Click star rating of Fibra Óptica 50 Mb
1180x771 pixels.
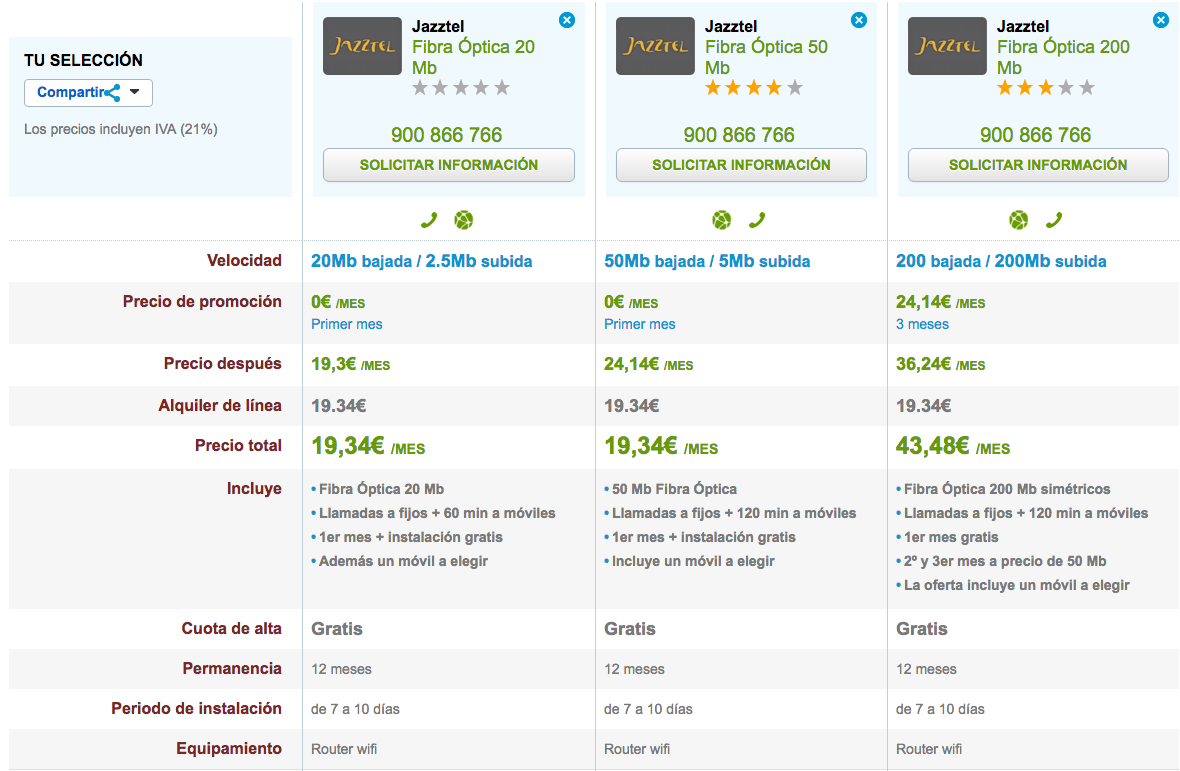point(754,88)
